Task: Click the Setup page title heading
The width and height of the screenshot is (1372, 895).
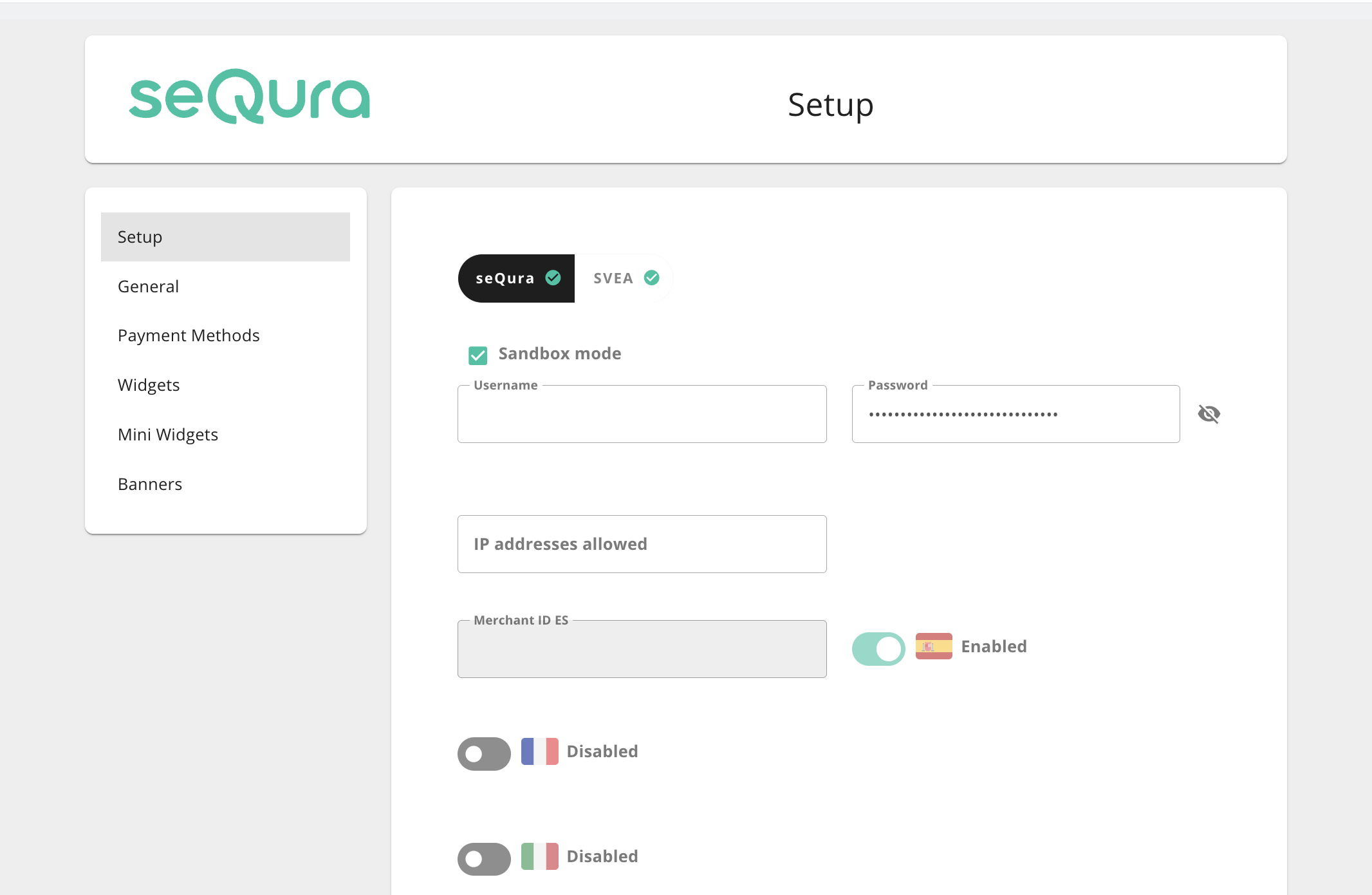Action: point(831,105)
